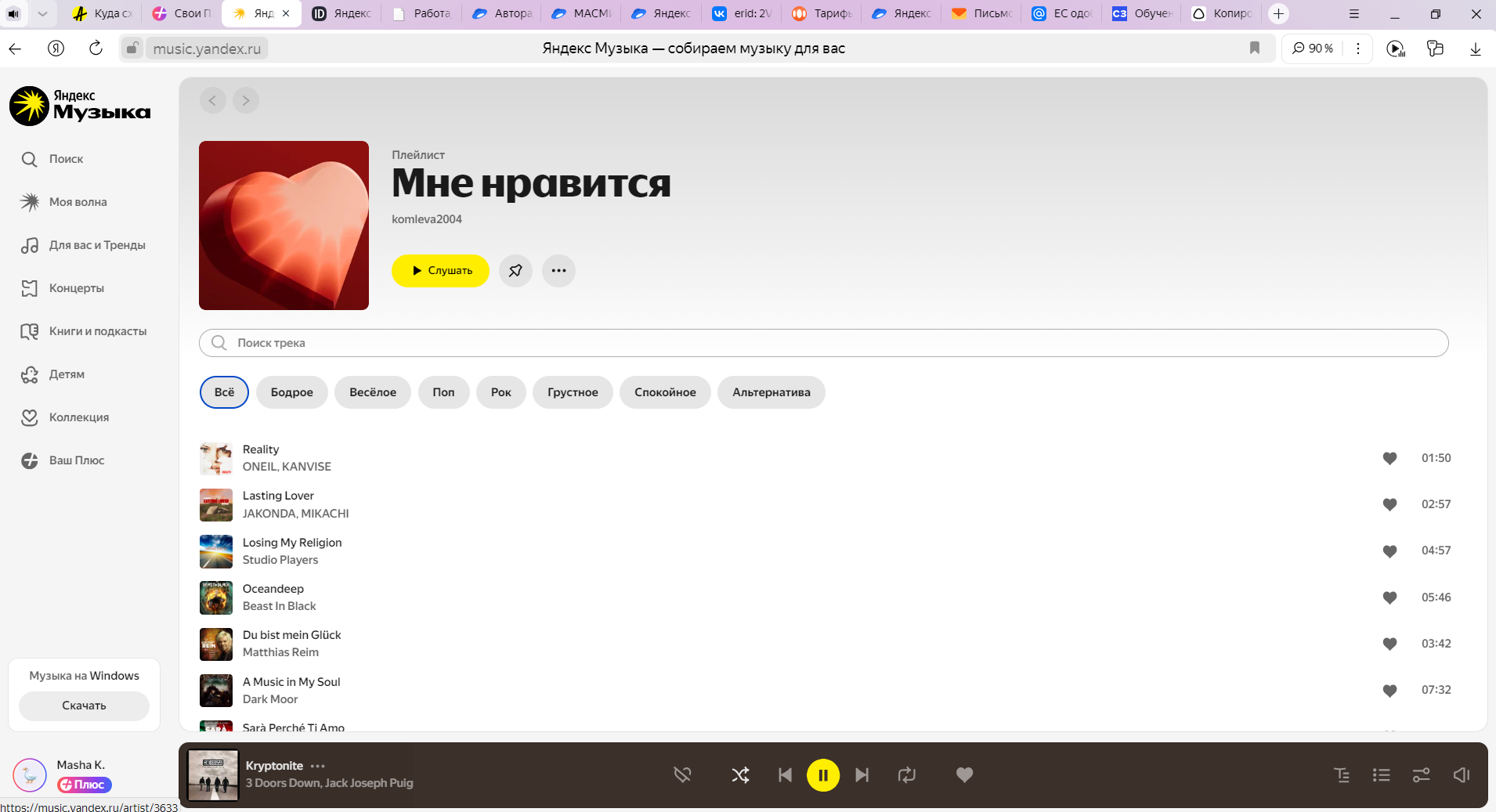1496x812 pixels.
Task: Open Книги и подкасты section
Action: (84, 331)
